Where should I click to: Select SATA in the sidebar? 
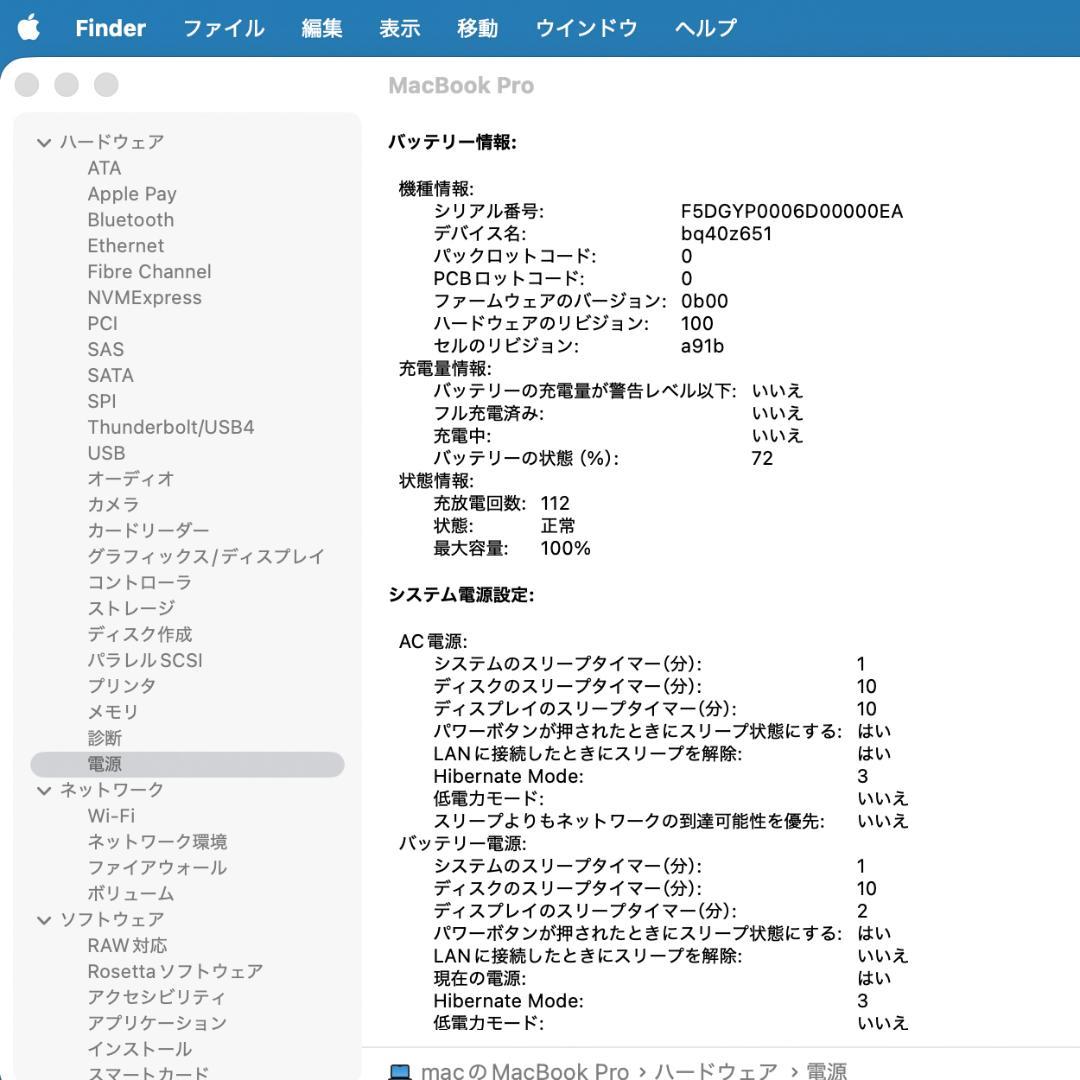(110, 375)
